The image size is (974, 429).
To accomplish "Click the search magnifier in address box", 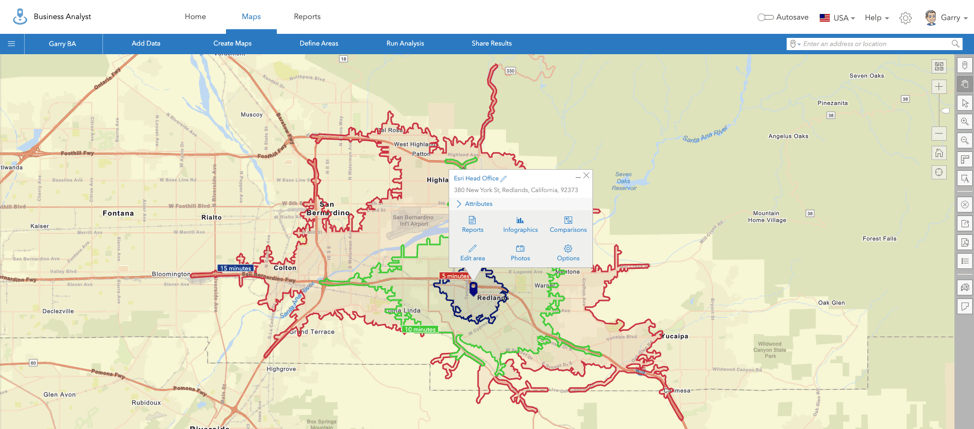I will (955, 44).
